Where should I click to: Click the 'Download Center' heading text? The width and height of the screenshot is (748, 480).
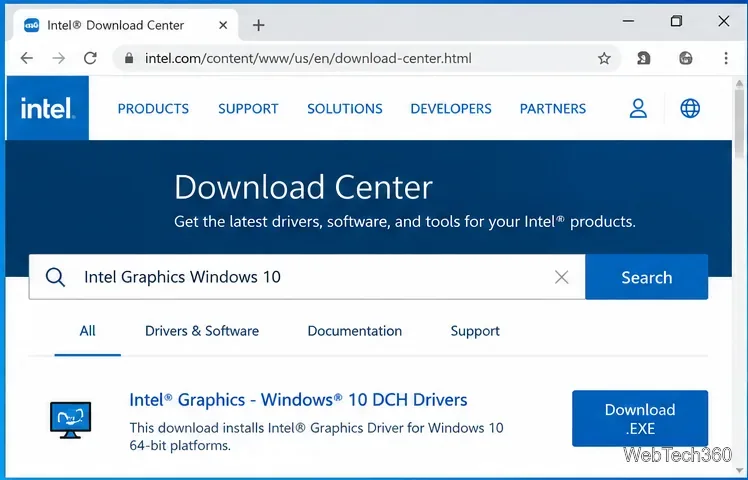(303, 187)
